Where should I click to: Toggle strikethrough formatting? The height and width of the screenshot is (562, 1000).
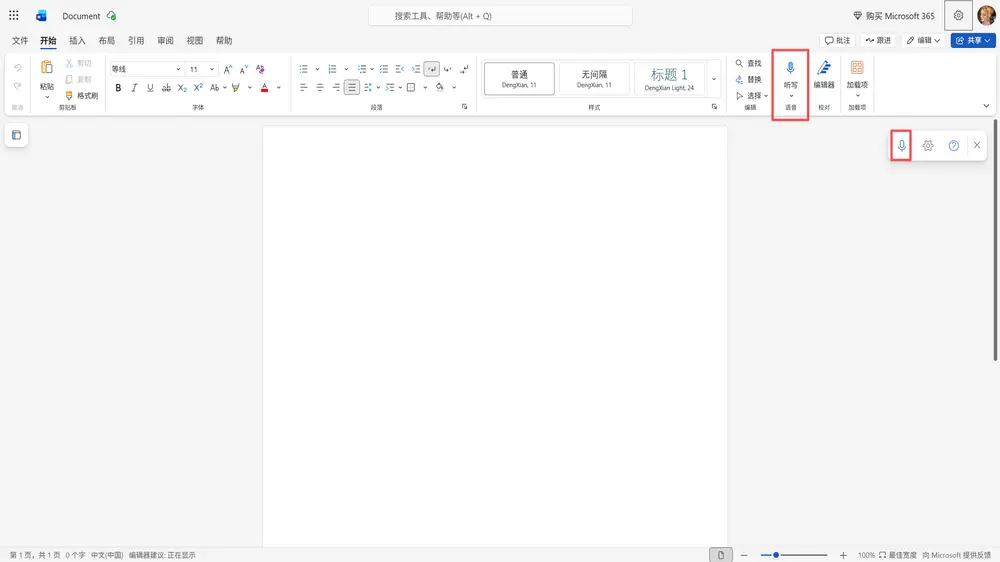click(x=166, y=87)
